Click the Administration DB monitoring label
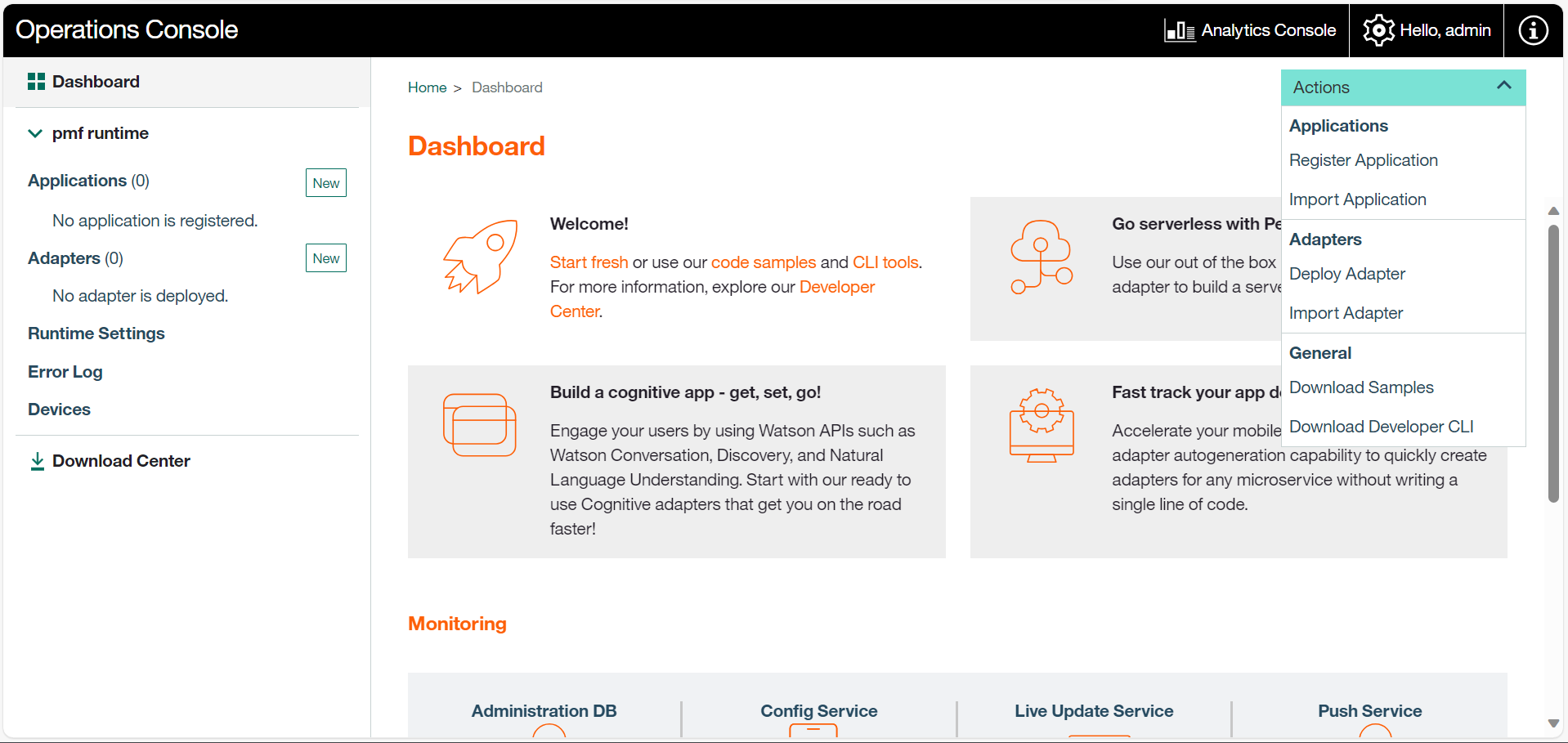This screenshot has height=743, width=1568. coord(544,711)
